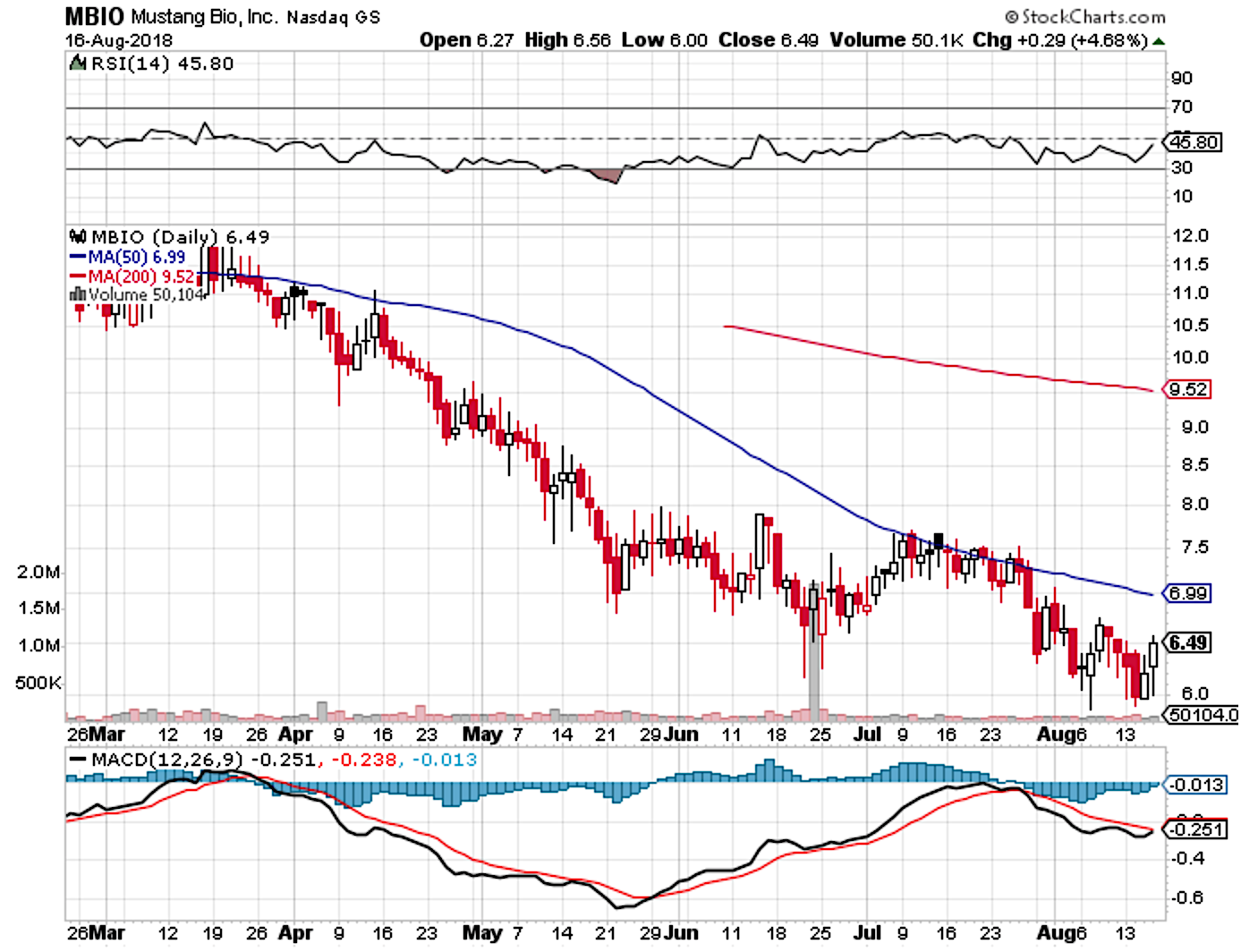Click the MA(200) 9.52 legend entry

tap(132, 276)
